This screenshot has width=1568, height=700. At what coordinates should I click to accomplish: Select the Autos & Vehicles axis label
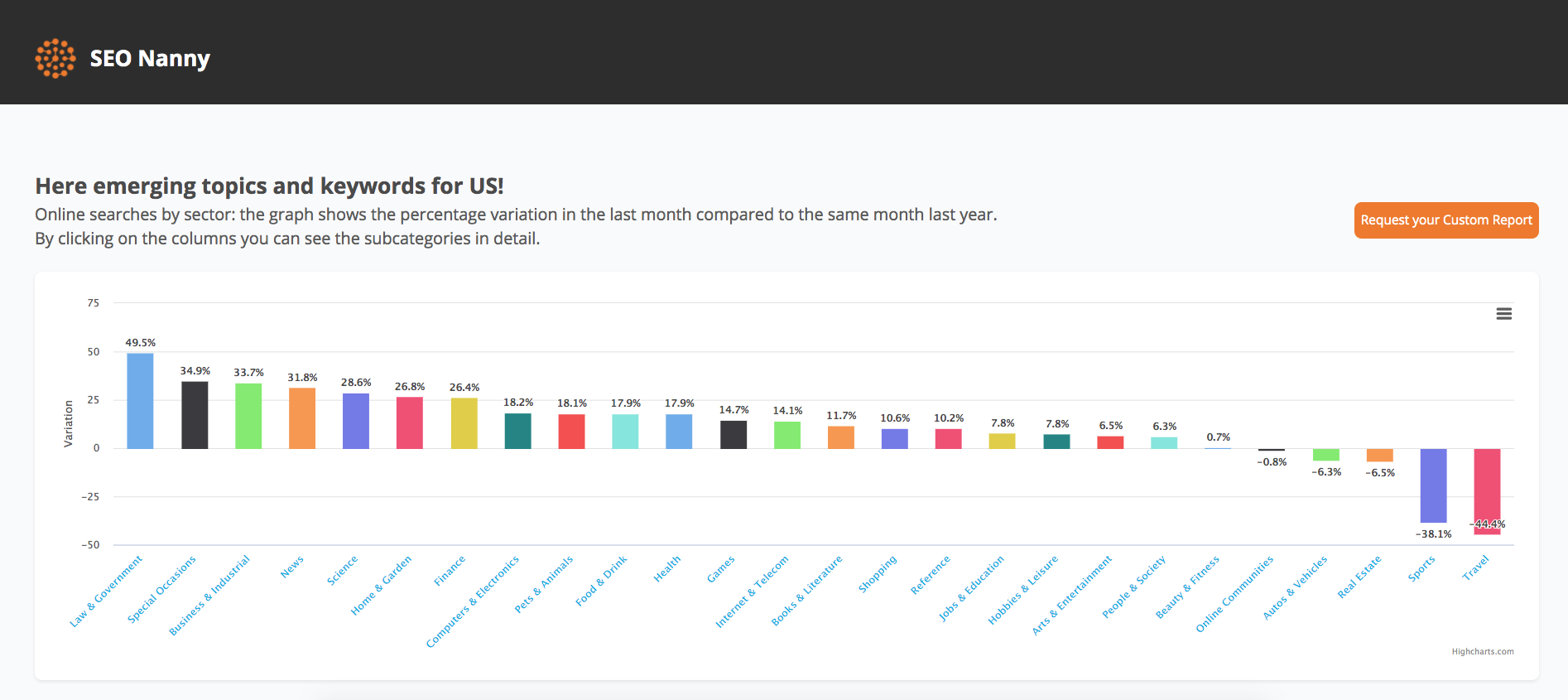click(x=1296, y=587)
